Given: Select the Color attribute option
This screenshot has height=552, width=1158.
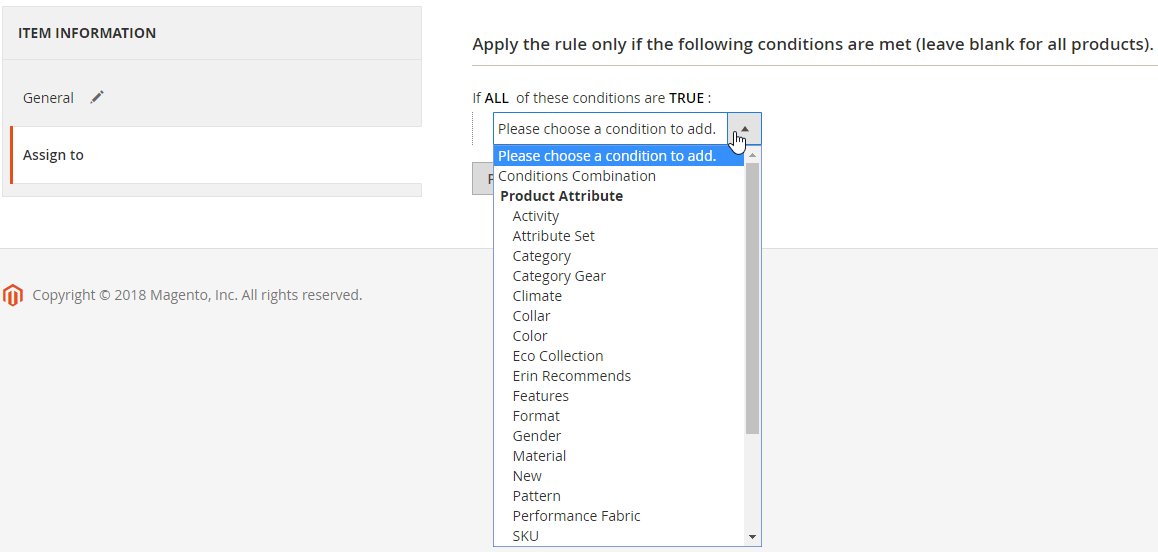Looking at the screenshot, I should [x=530, y=336].
